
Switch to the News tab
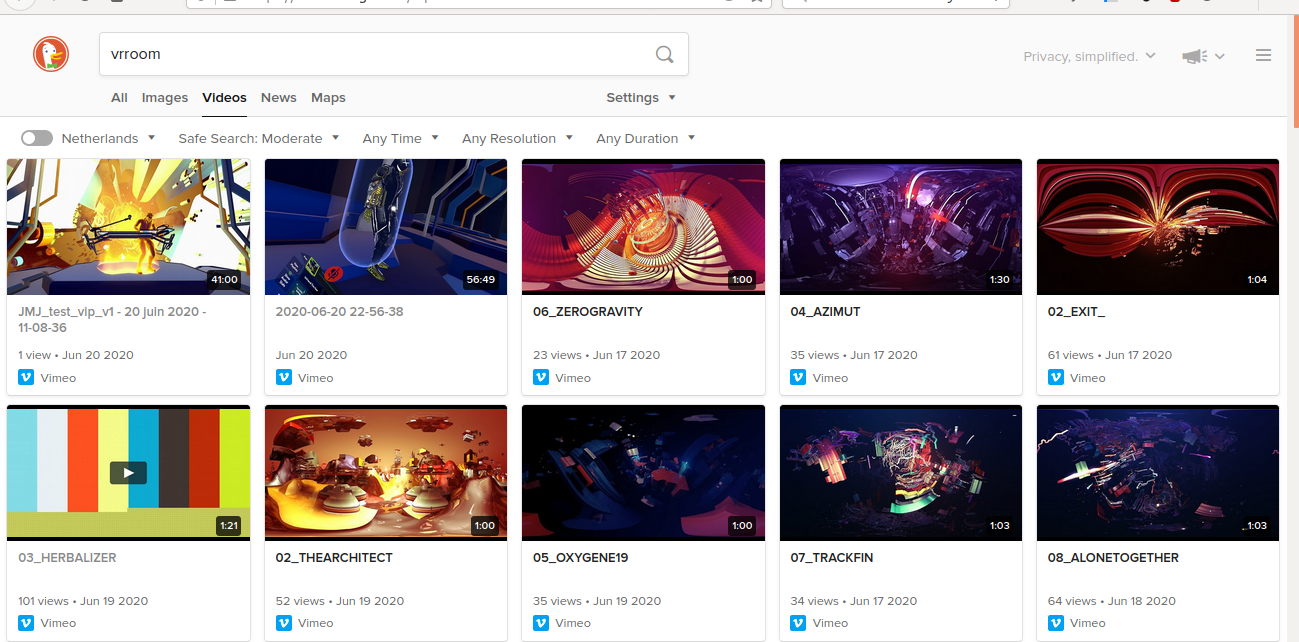click(x=278, y=97)
